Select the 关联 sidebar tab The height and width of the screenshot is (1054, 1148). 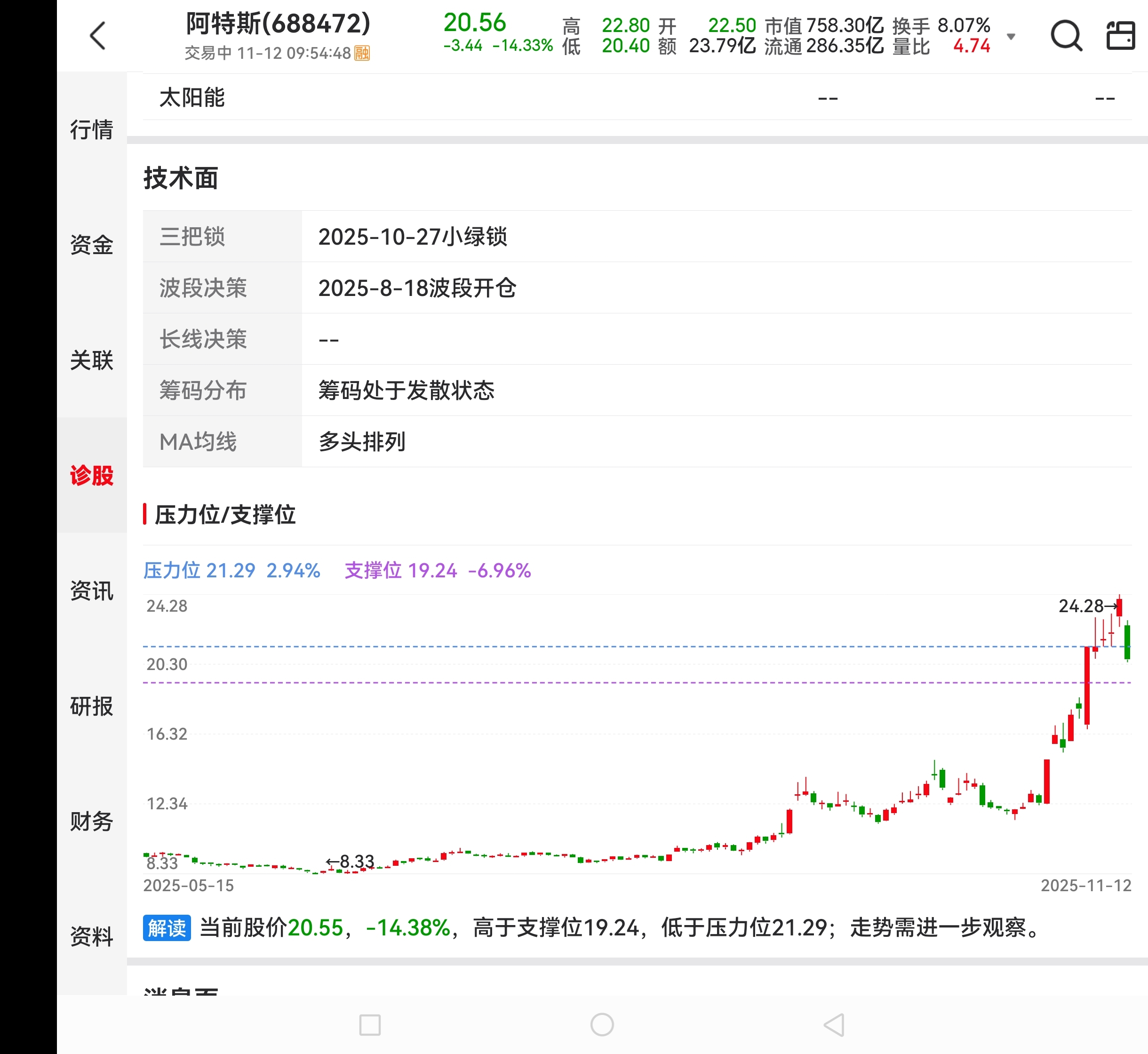pos(91,360)
